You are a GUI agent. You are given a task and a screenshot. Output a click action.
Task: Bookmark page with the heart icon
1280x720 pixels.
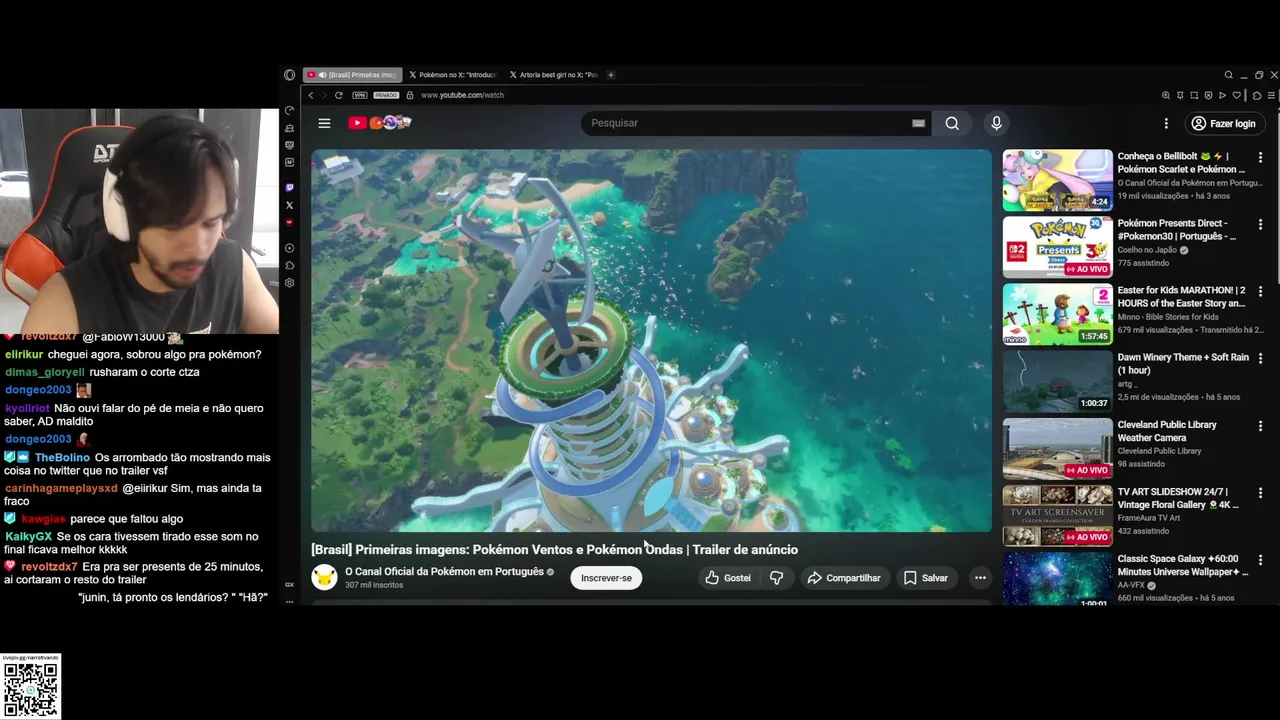pos(1236,95)
